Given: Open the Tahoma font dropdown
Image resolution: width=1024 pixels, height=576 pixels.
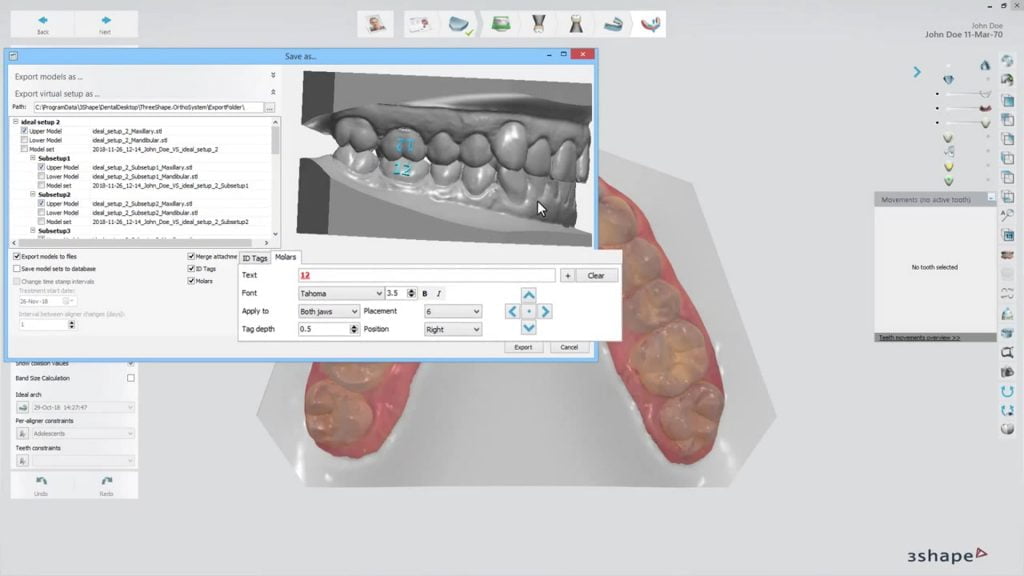Looking at the screenshot, I should 341,293.
